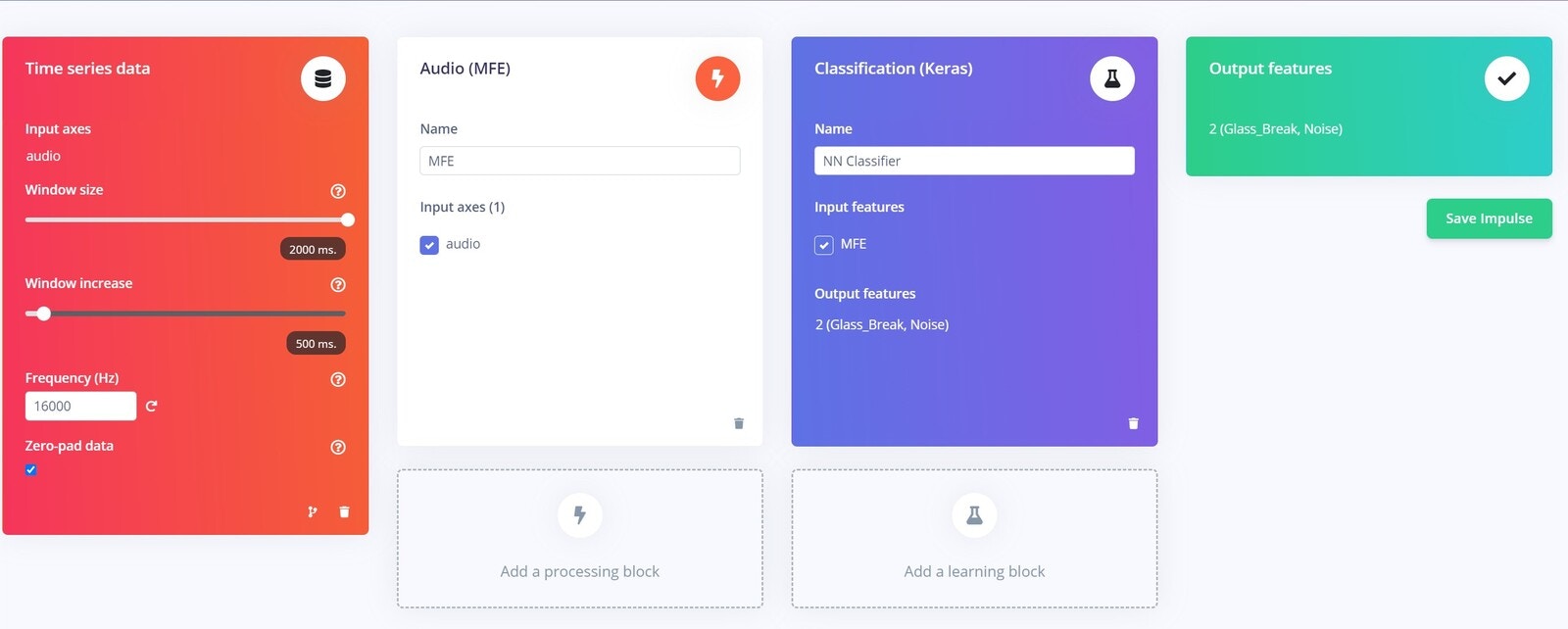This screenshot has height=629, width=1568.
Task: Click the branch icon in Time series block
Action: (313, 511)
